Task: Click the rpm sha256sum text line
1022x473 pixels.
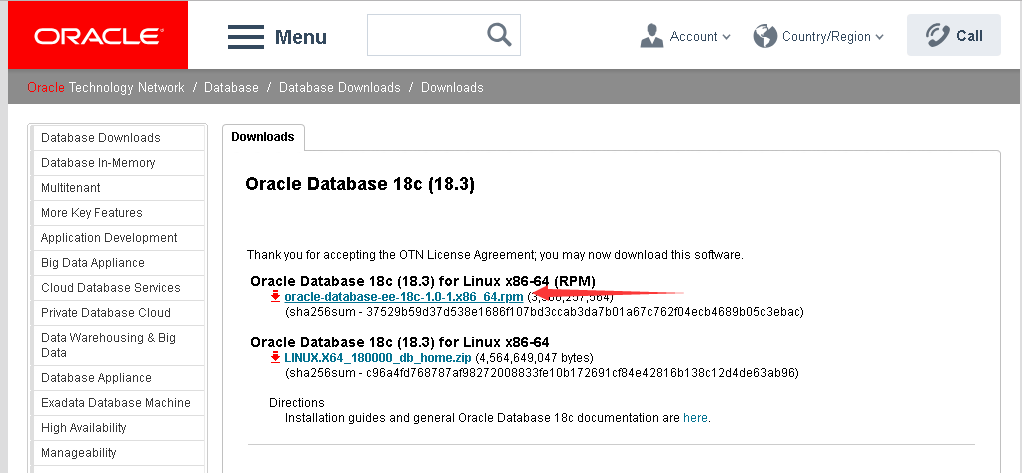Action: 544,312
